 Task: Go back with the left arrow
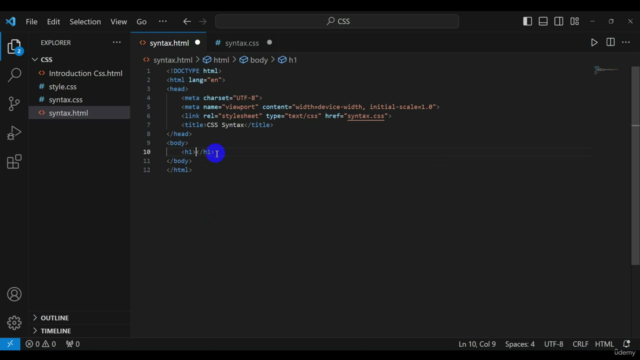[187, 22]
